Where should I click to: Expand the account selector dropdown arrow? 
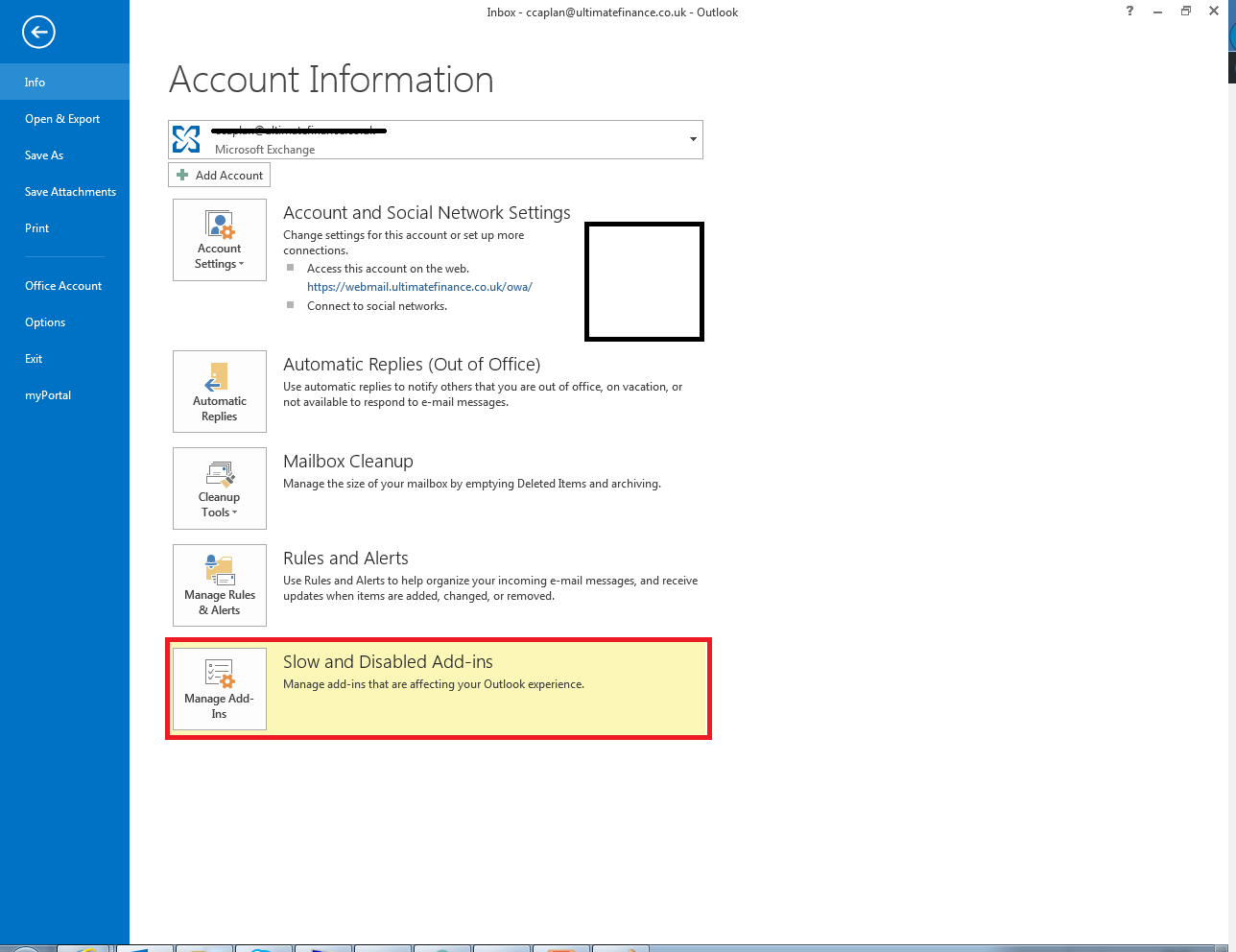pyautogui.click(x=692, y=139)
